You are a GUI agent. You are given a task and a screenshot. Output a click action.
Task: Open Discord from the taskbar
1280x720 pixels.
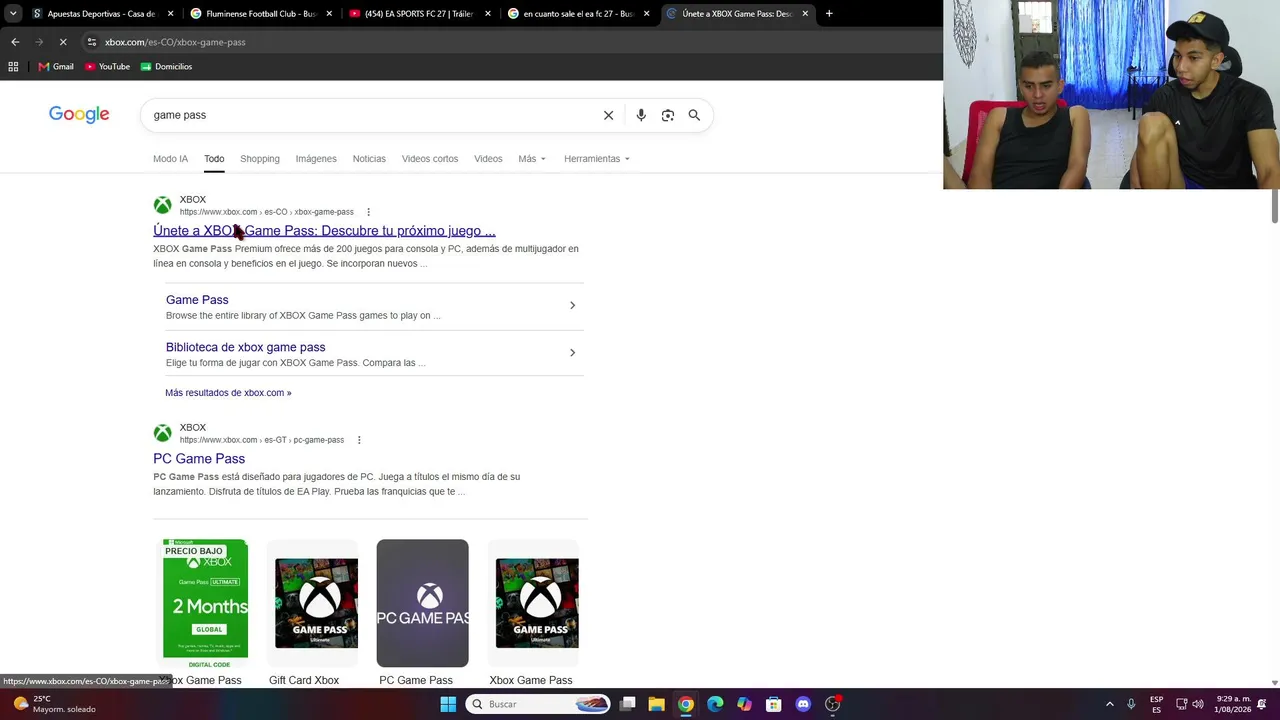pyautogui.click(x=803, y=704)
